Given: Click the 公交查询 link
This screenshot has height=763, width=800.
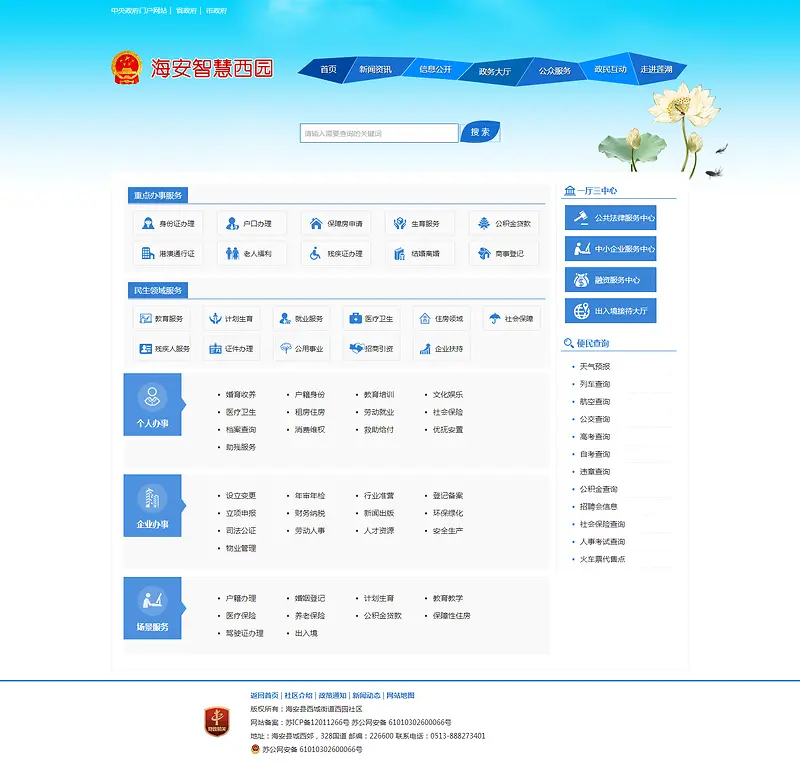Looking at the screenshot, I should pos(595,419).
